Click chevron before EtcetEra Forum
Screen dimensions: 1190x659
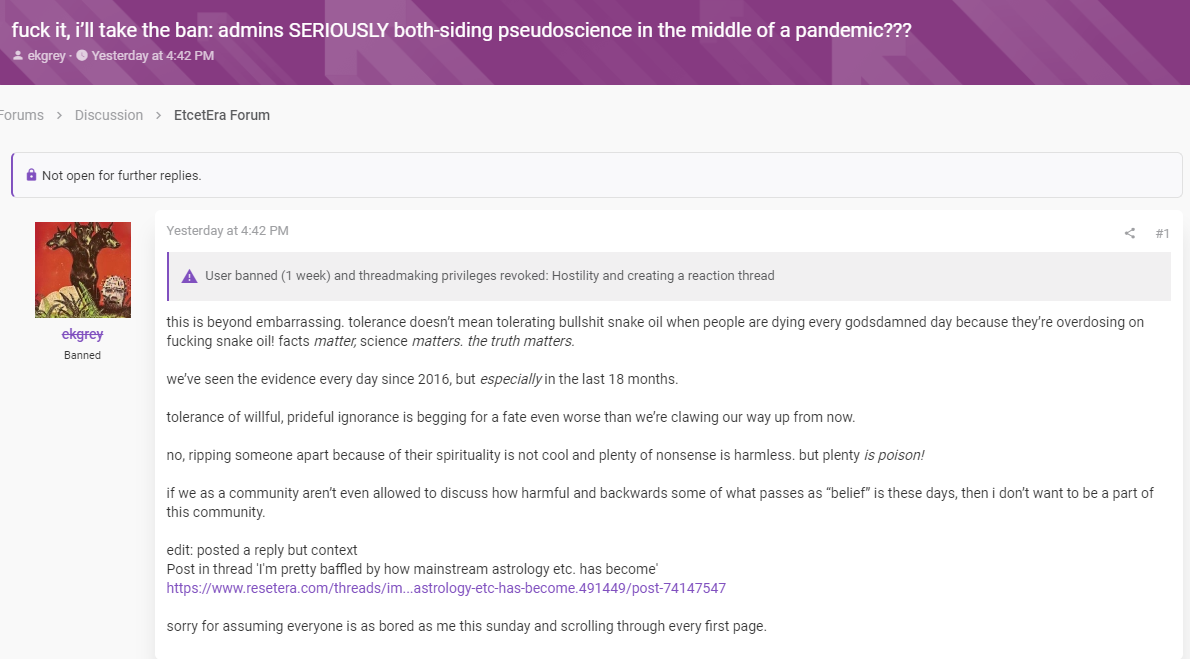[x=159, y=115]
